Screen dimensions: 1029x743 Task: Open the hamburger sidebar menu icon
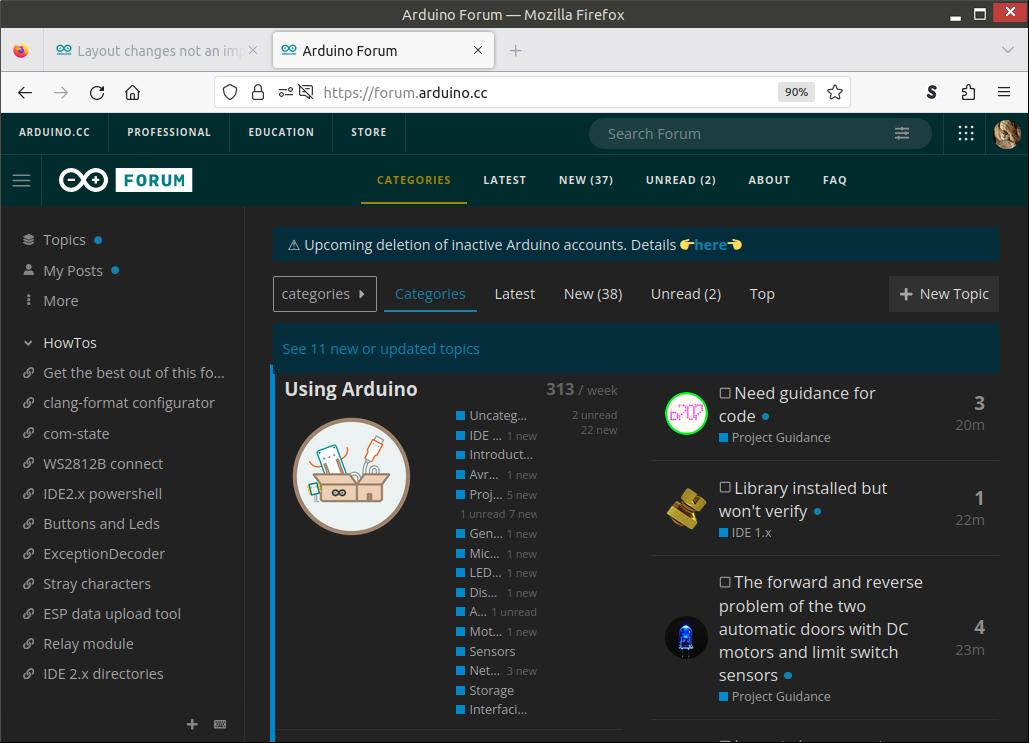[21, 180]
